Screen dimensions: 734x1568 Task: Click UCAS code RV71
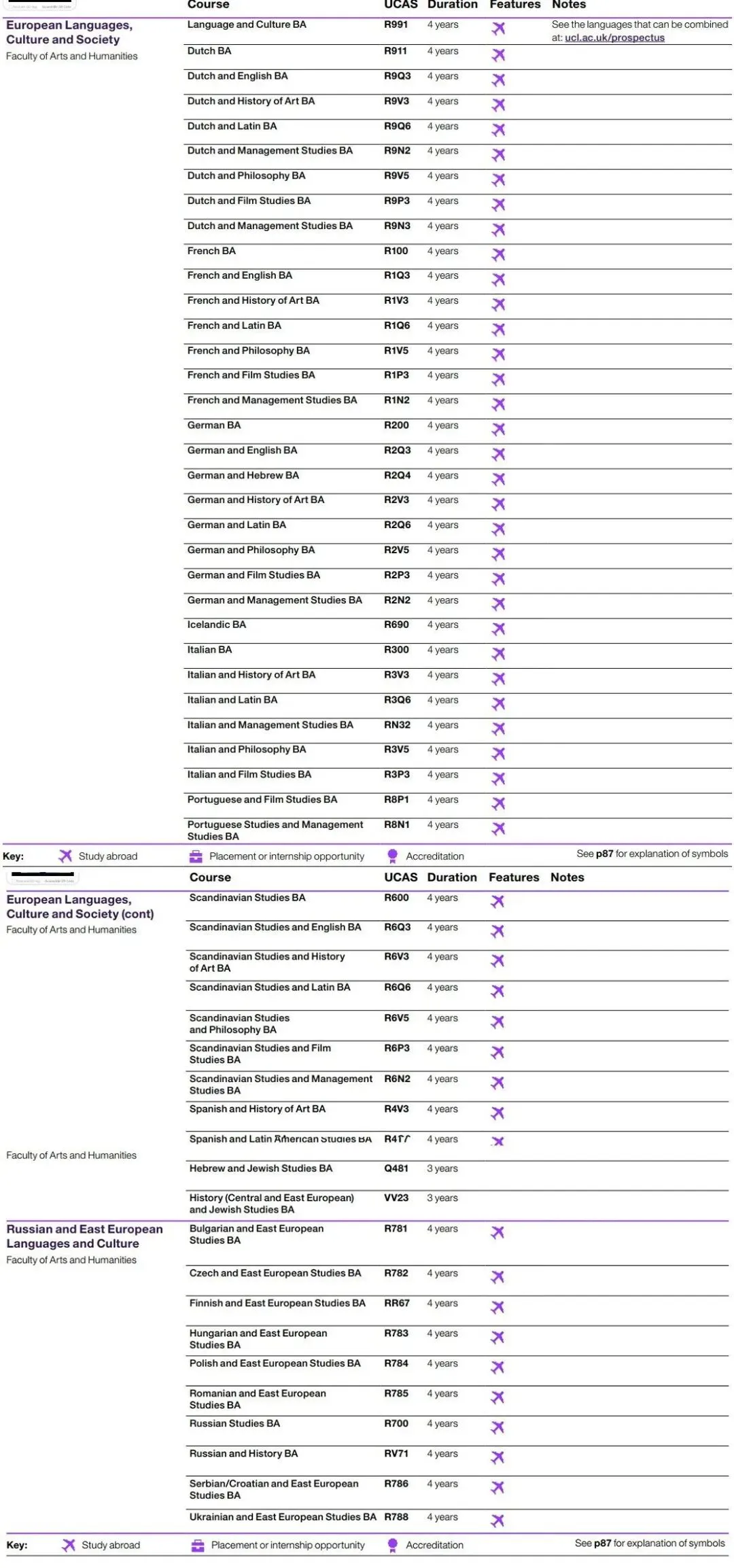[x=396, y=1454]
